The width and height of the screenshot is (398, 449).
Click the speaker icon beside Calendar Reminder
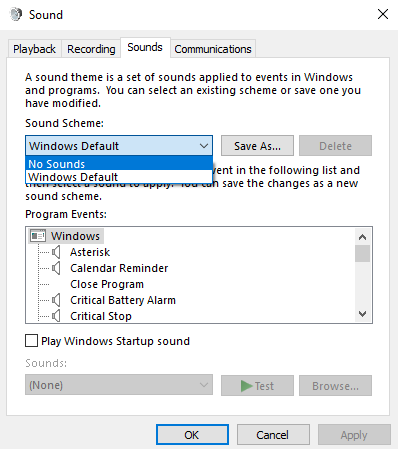pyautogui.click(x=56, y=268)
